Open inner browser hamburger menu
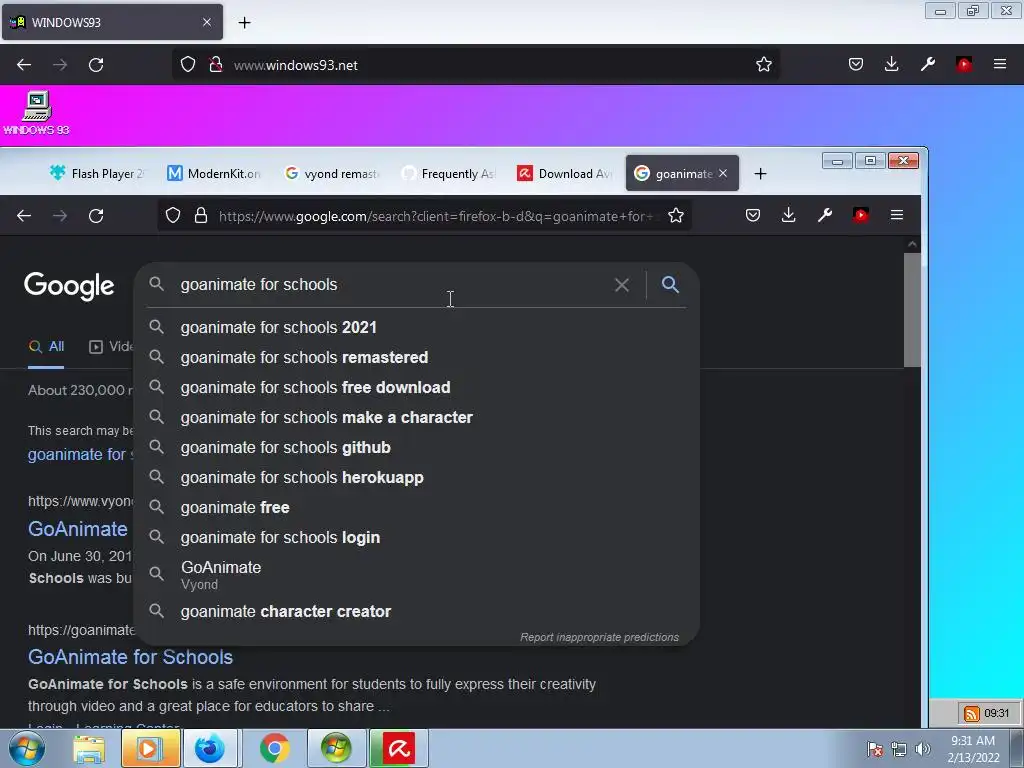 [x=897, y=215]
